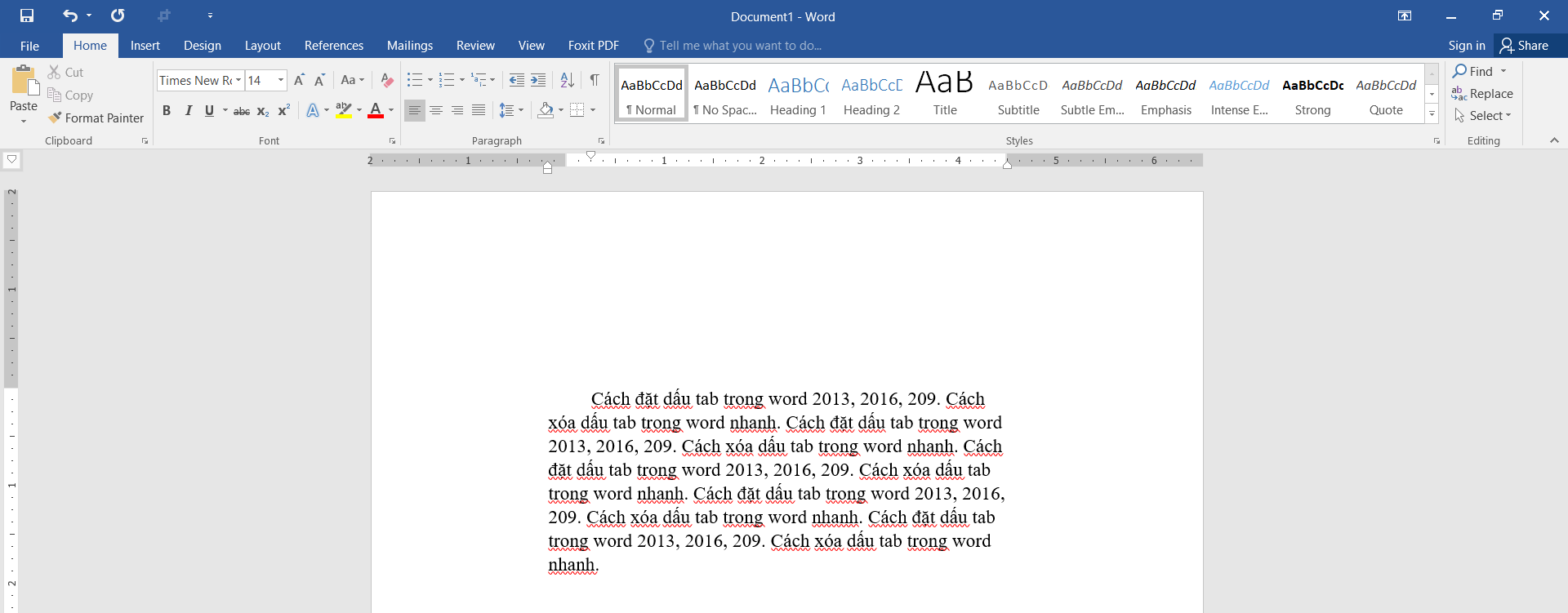
Task: Toggle Align Right
Action: [x=457, y=110]
